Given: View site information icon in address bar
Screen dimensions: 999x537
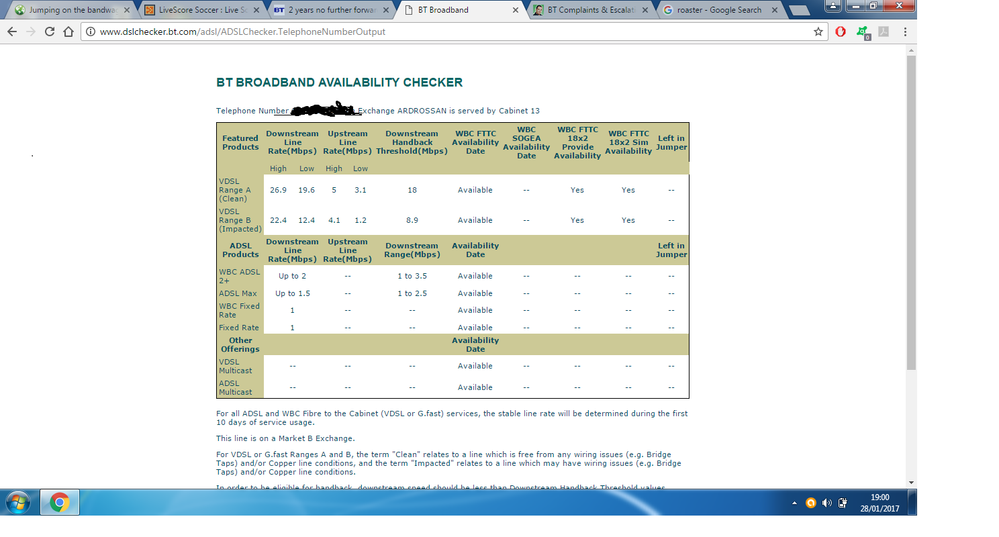Looking at the screenshot, I should coord(90,31).
